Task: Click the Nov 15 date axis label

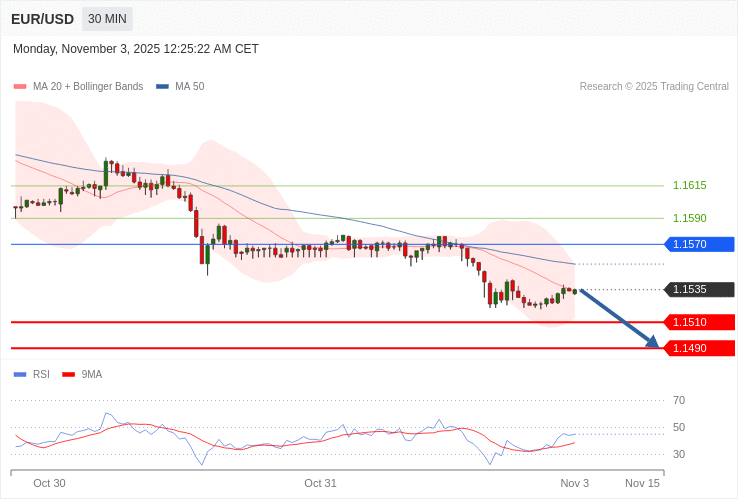Action: [x=642, y=483]
